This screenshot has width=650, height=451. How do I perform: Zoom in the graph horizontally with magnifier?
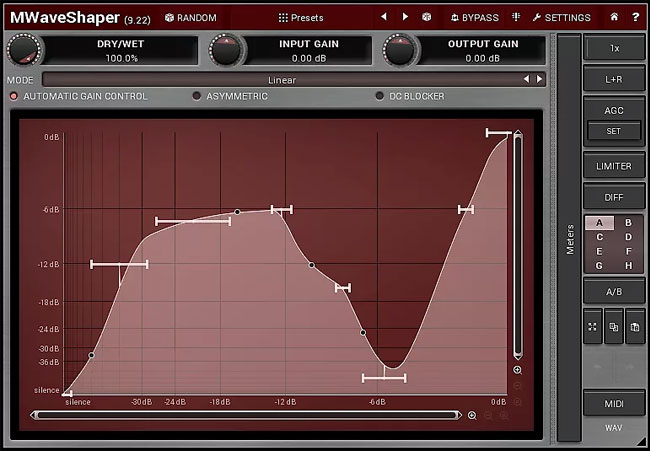(x=472, y=415)
